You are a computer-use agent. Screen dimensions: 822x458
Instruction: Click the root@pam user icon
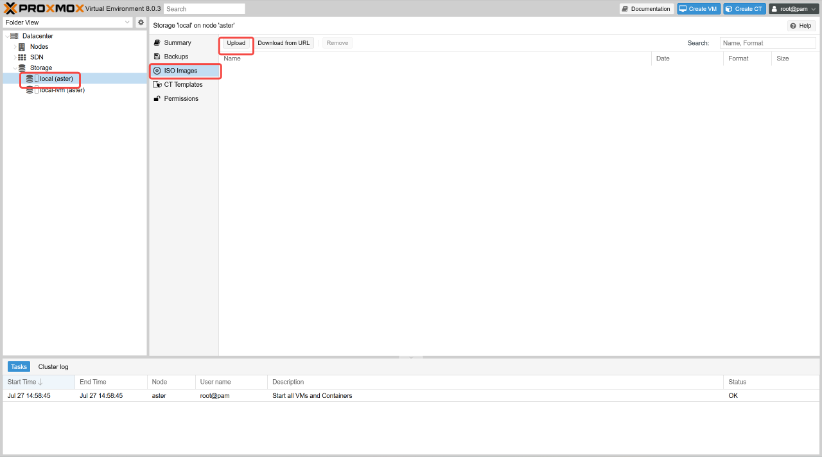(x=774, y=9)
